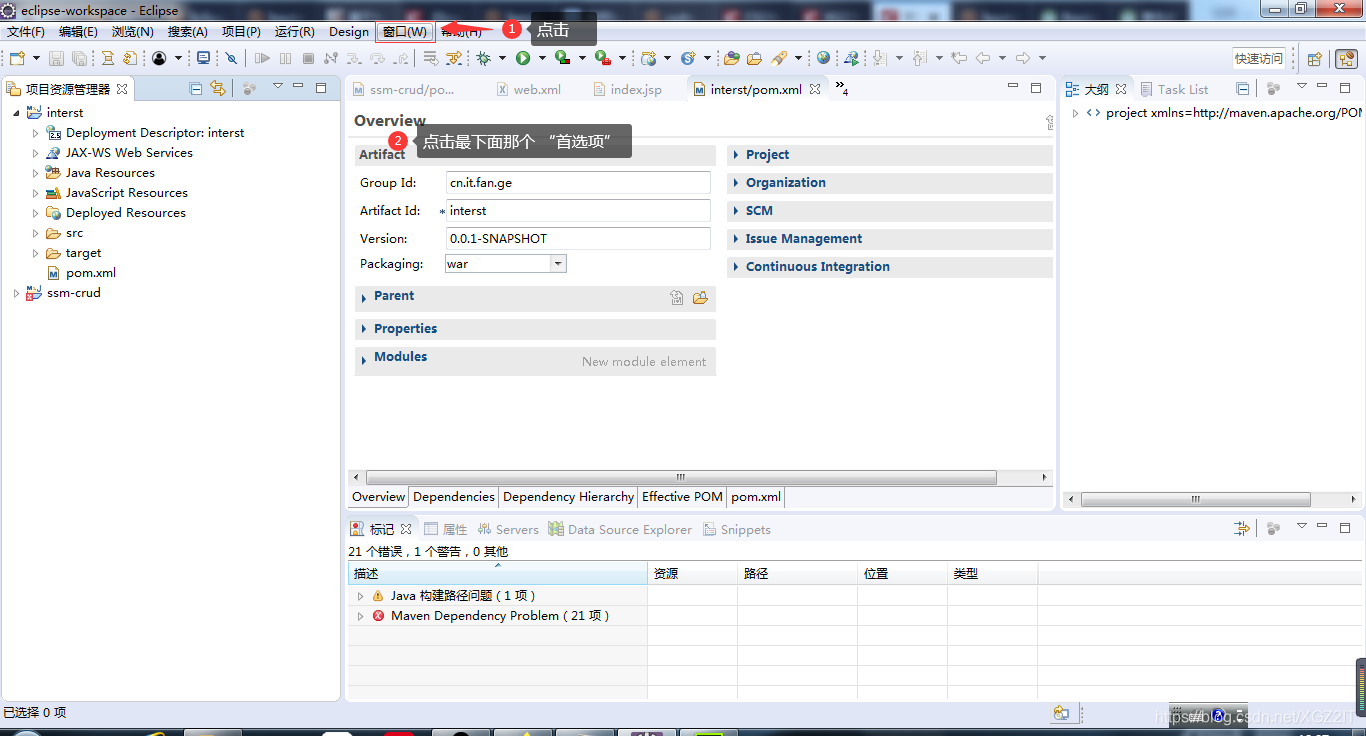Click Select Parent icon in Parent section
Viewport: 1366px width, 736px height.
677,297
